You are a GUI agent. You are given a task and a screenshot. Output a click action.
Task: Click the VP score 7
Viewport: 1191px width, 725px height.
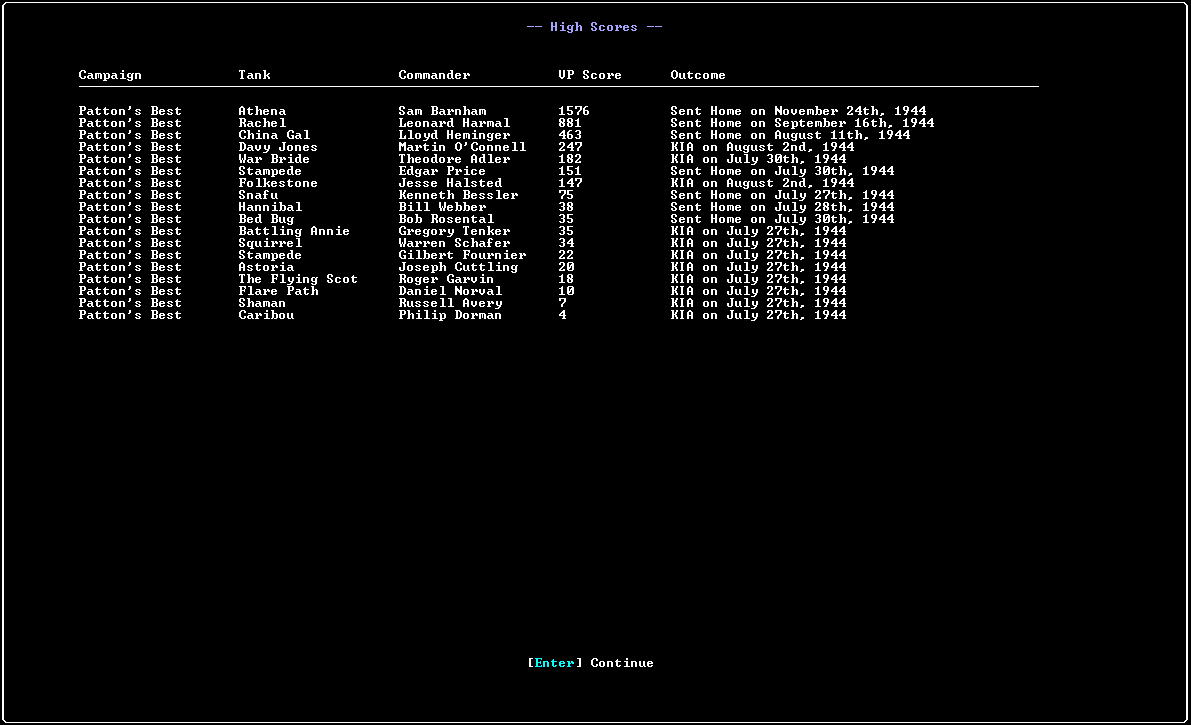(562, 303)
